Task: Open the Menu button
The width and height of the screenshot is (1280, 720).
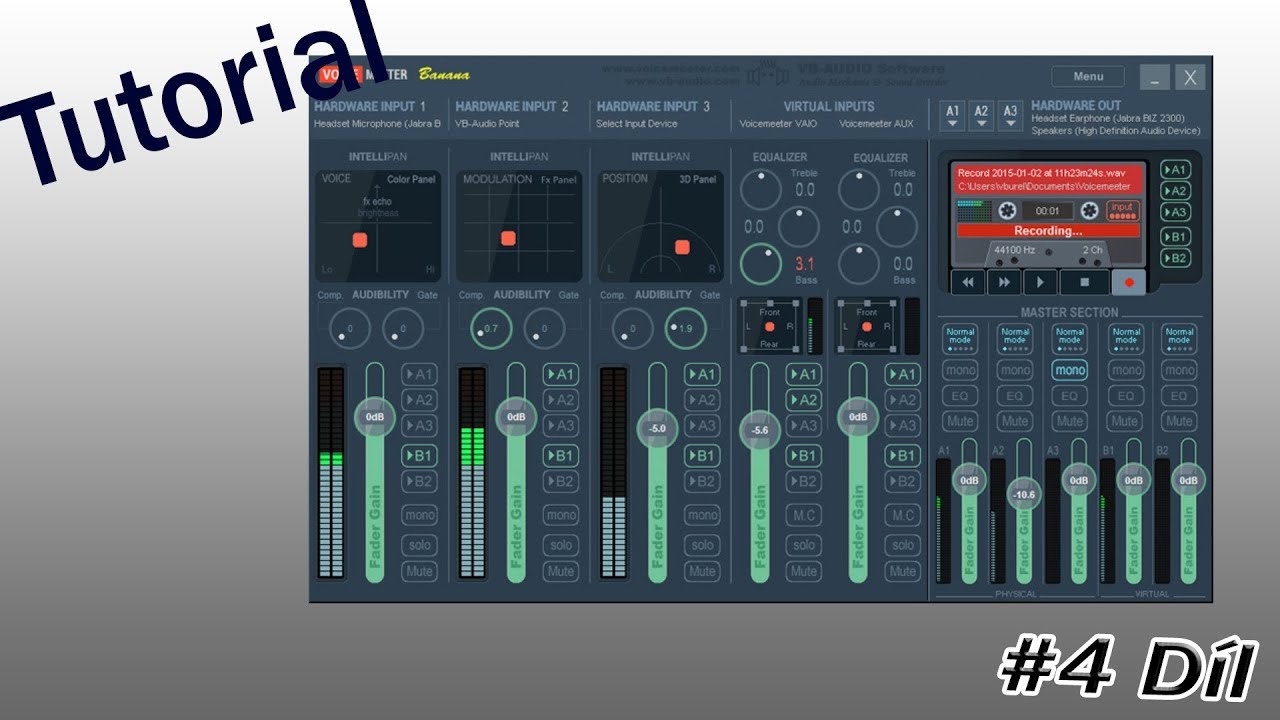Action: coord(1088,77)
